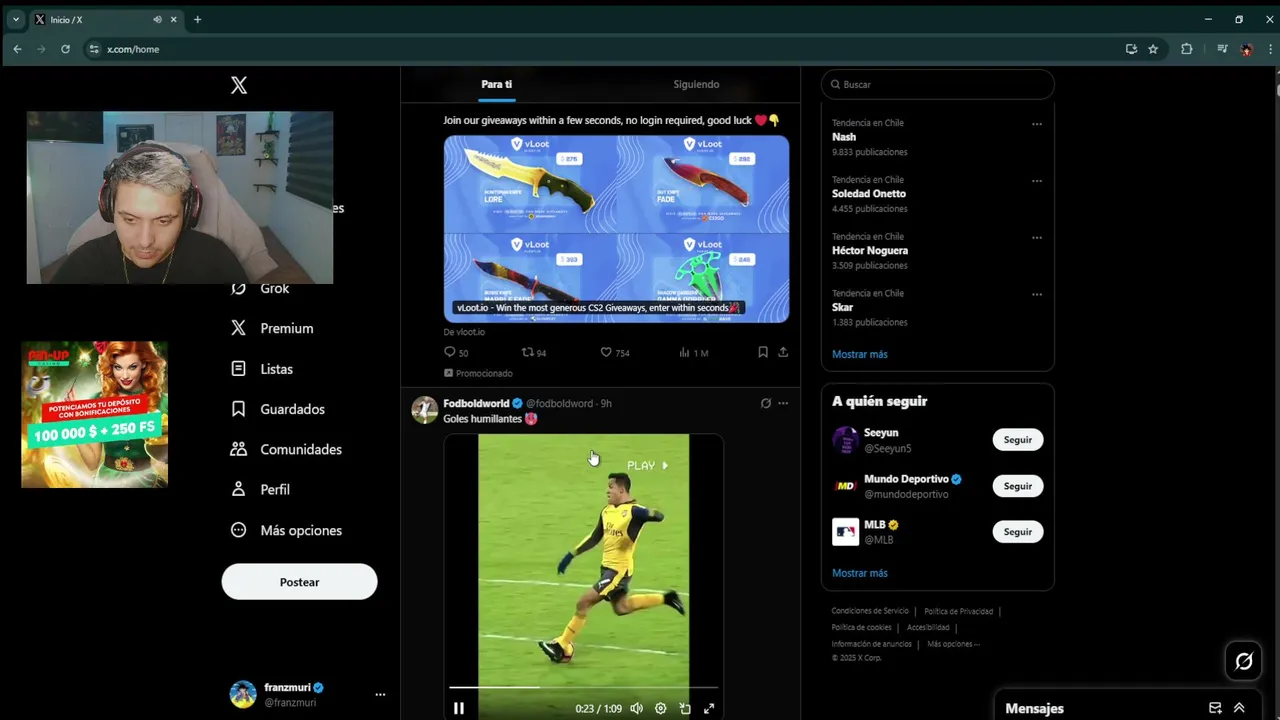Open Listas in left navigation
This screenshot has height=720, width=1280.
click(262, 369)
